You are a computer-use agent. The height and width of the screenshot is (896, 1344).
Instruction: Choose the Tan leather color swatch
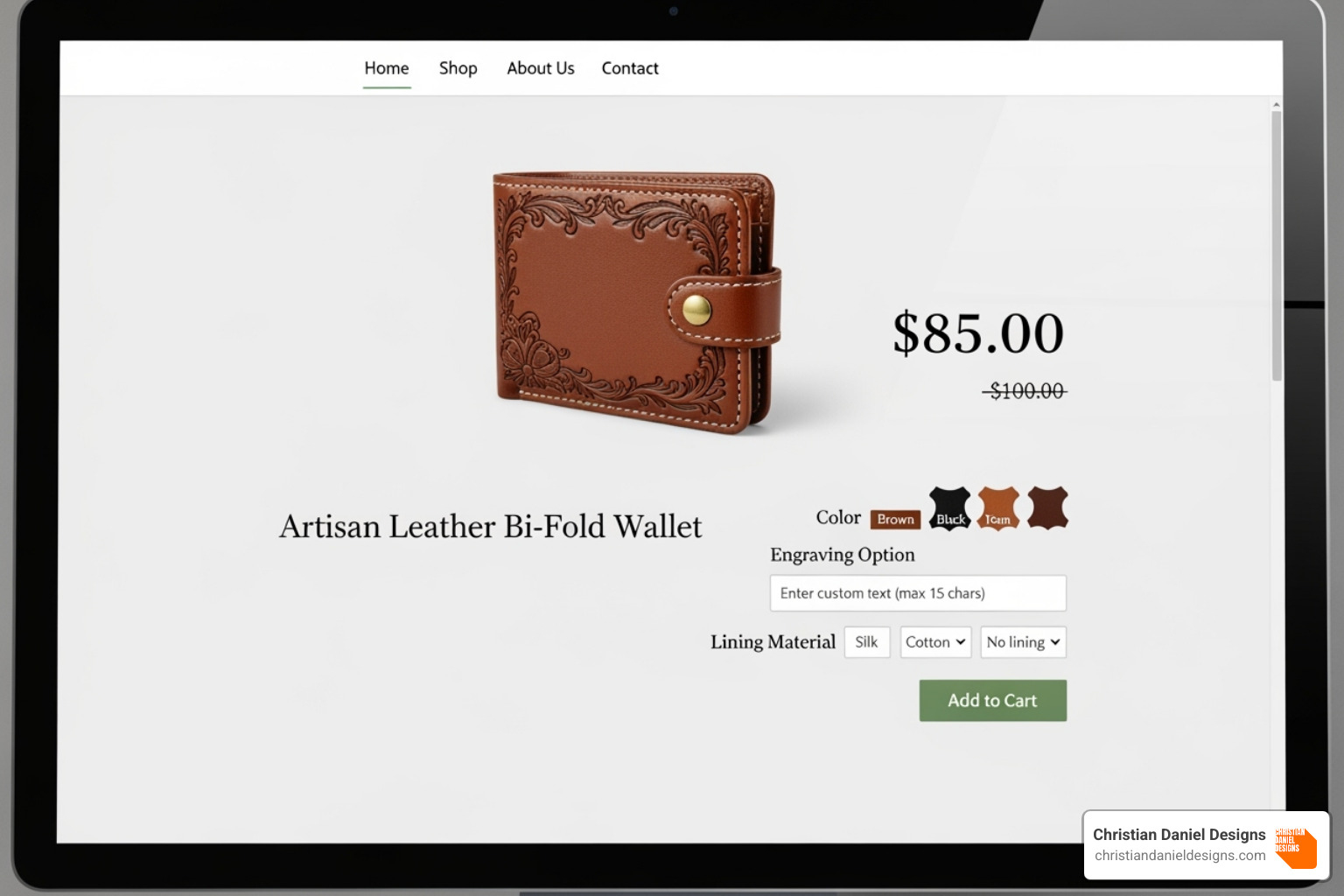coord(998,508)
